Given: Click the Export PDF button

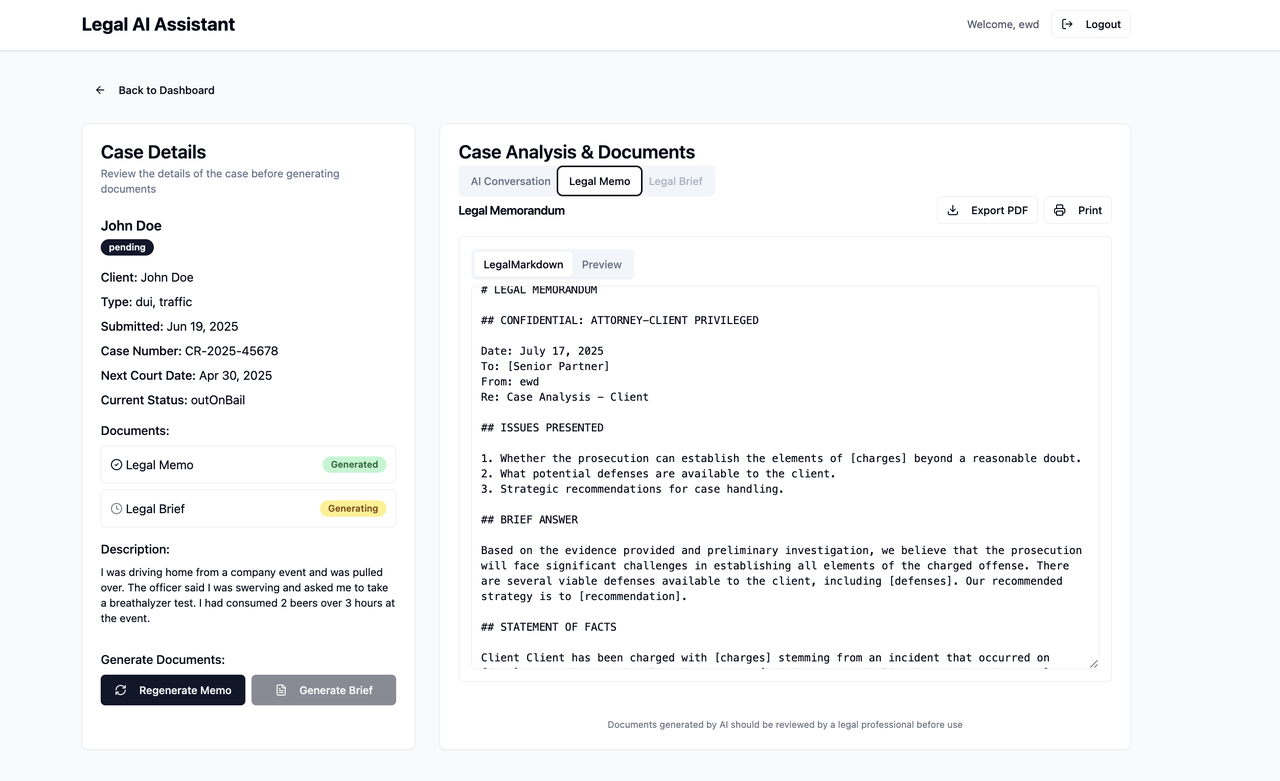Looking at the screenshot, I should coord(987,210).
